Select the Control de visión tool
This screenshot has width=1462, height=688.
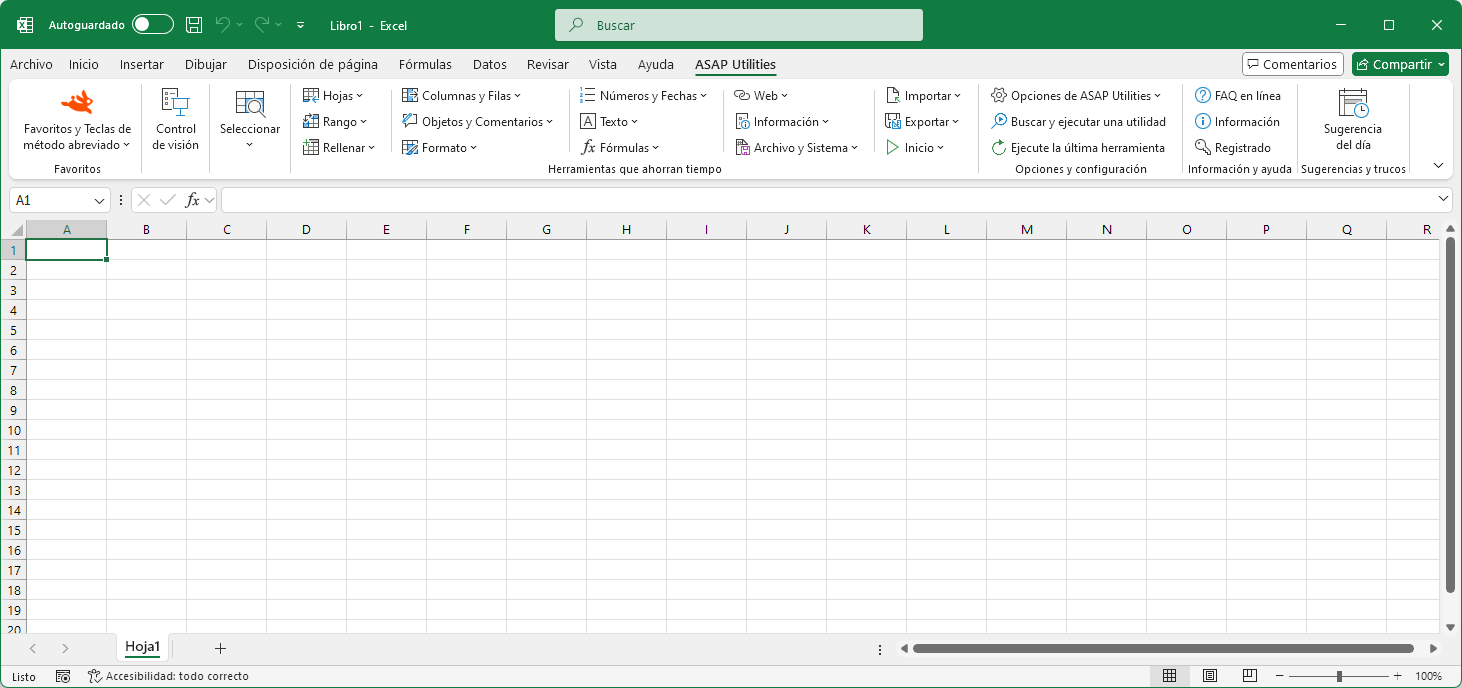tap(175, 120)
